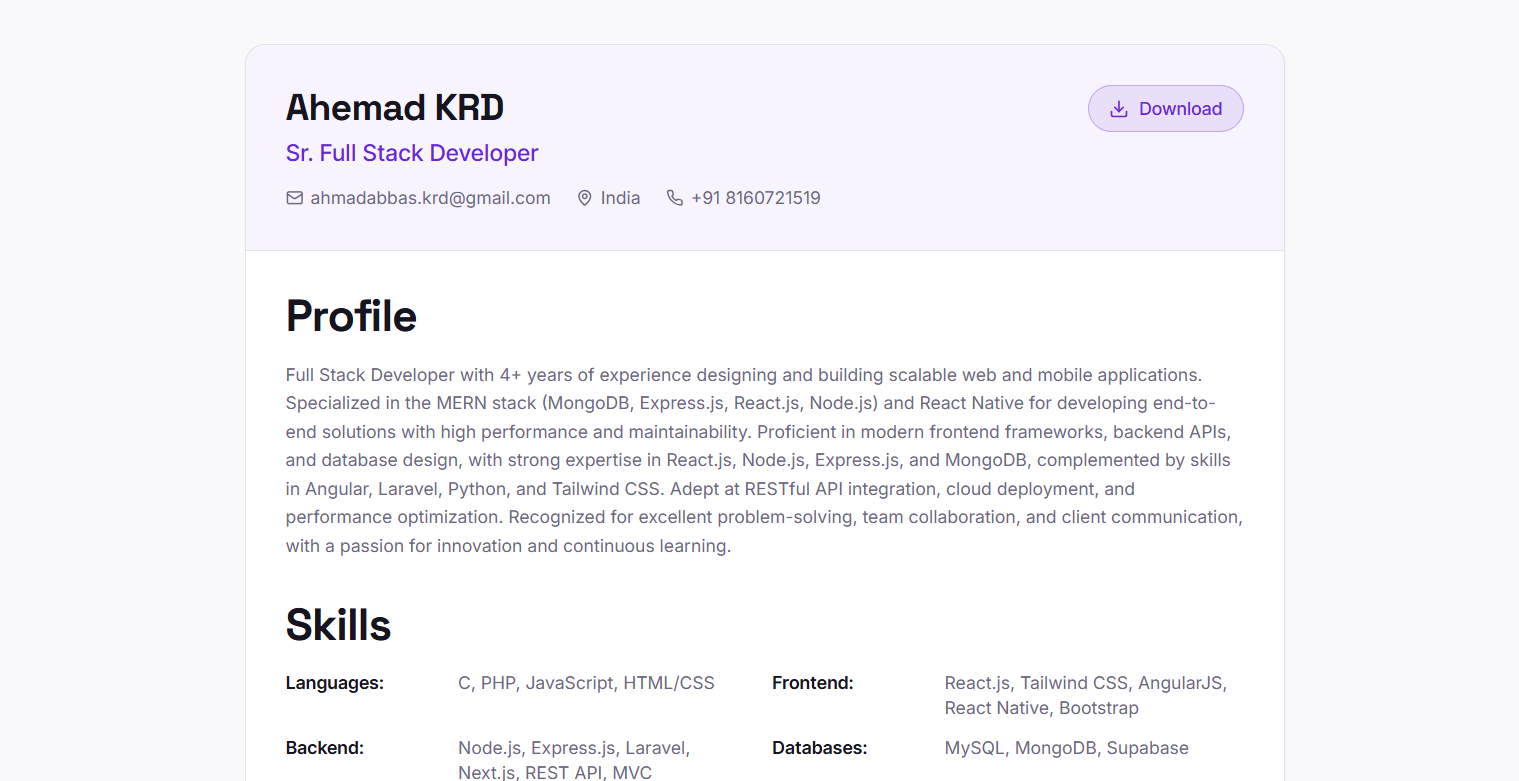This screenshot has height=781, width=1519.
Task: Click the Backend: label
Action: [325, 748]
